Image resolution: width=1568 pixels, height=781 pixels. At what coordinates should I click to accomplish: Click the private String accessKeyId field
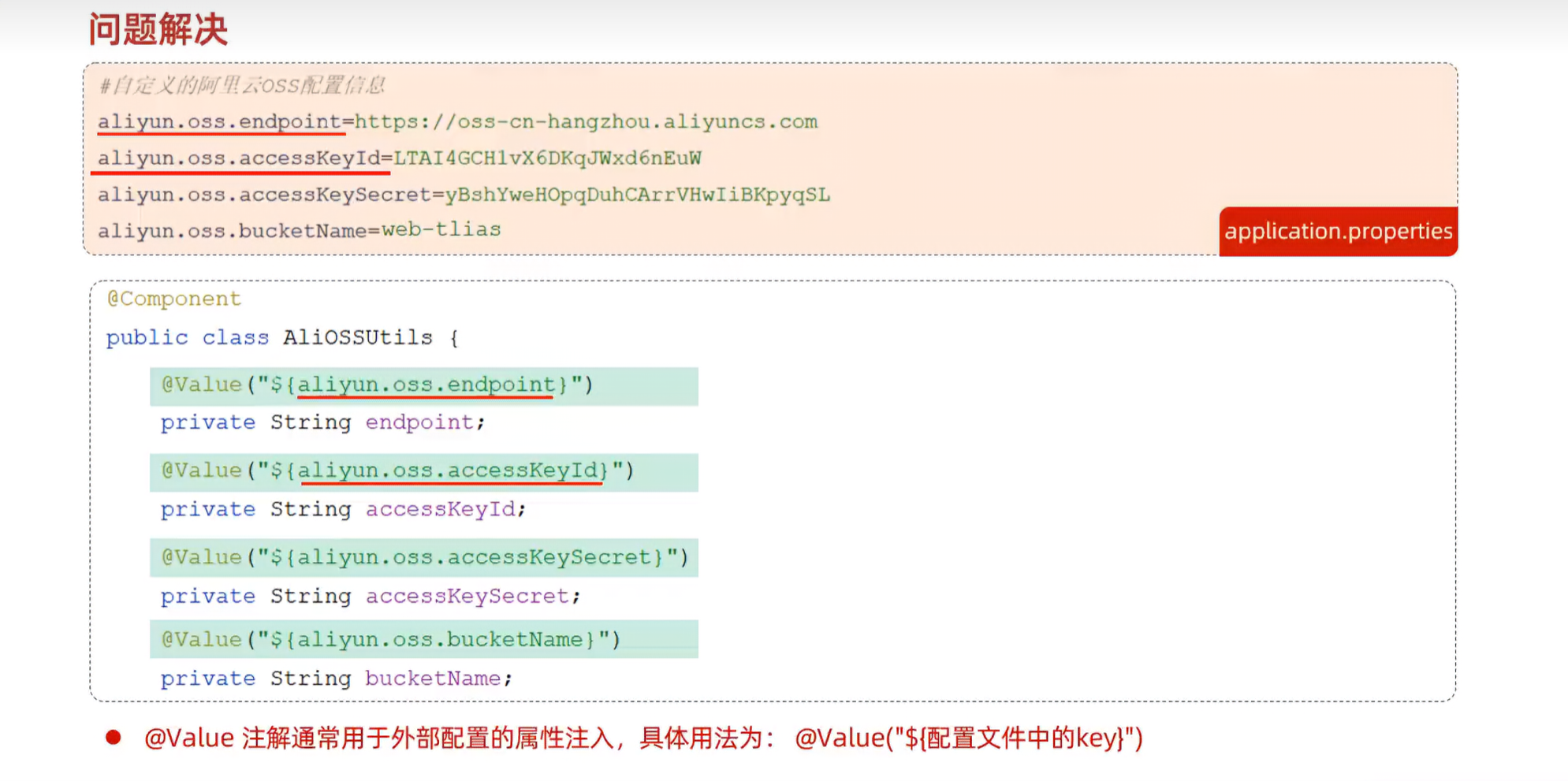click(343, 509)
